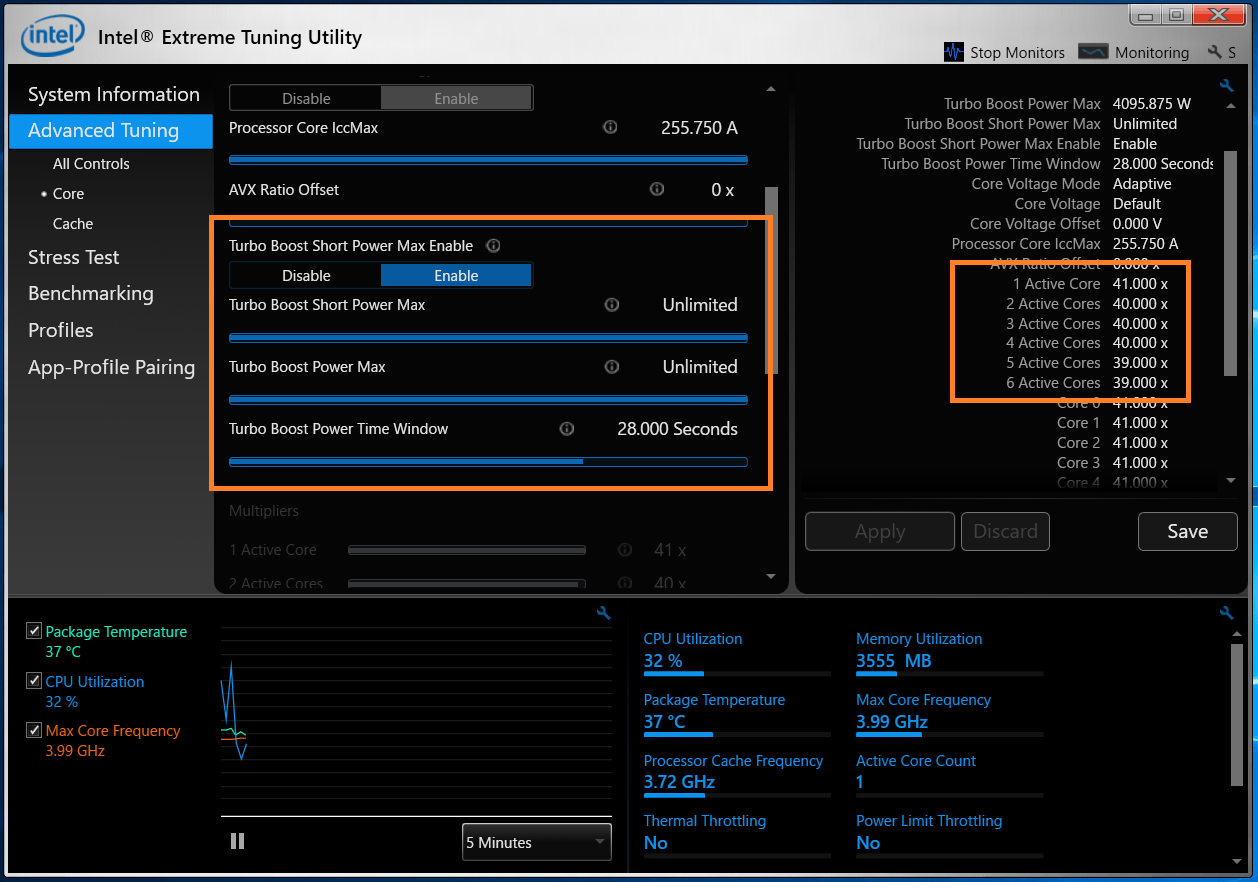Click the Save button
Image resolution: width=1258 pixels, height=882 pixels.
(1188, 531)
